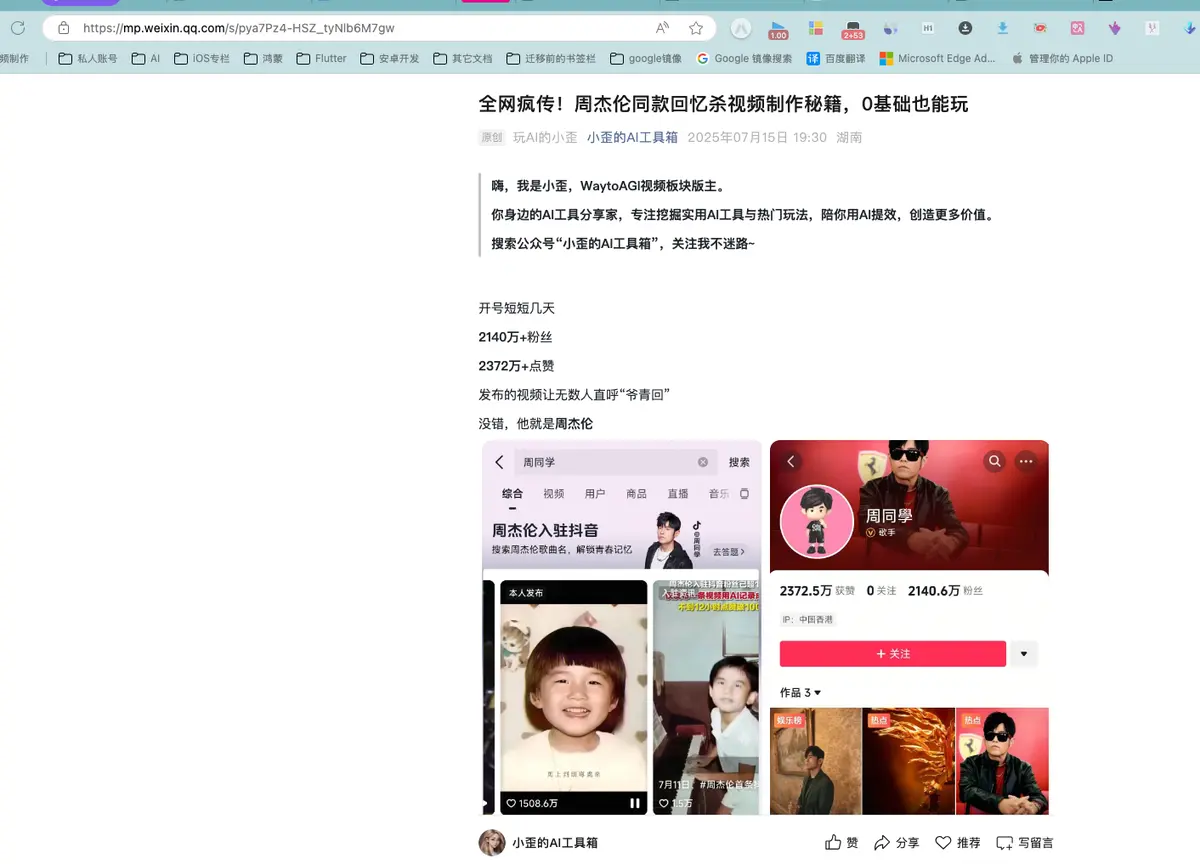This screenshot has width=1200, height=864.
Task: Select the 用户 tab
Action: click(595, 493)
